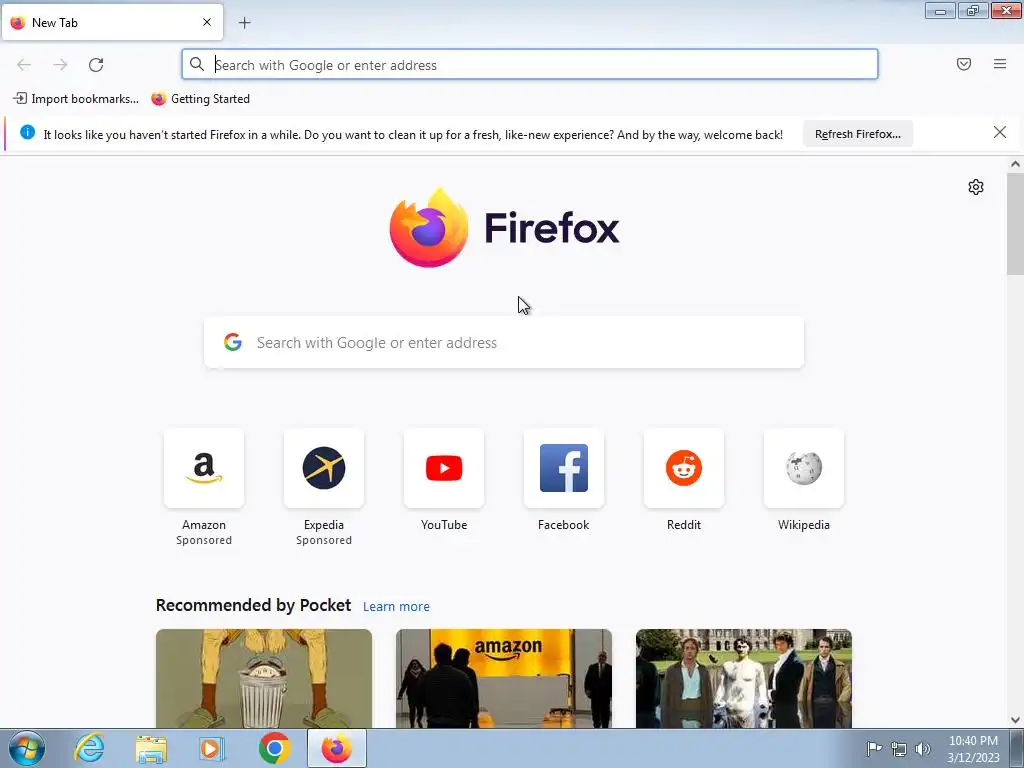
Task: Open the Firefox application menu
Action: coord(999,64)
